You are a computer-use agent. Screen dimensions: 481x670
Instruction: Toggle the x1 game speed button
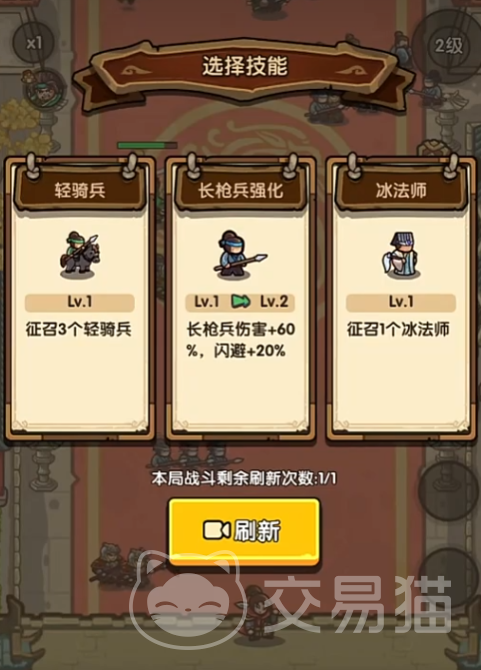click(x=34, y=43)
